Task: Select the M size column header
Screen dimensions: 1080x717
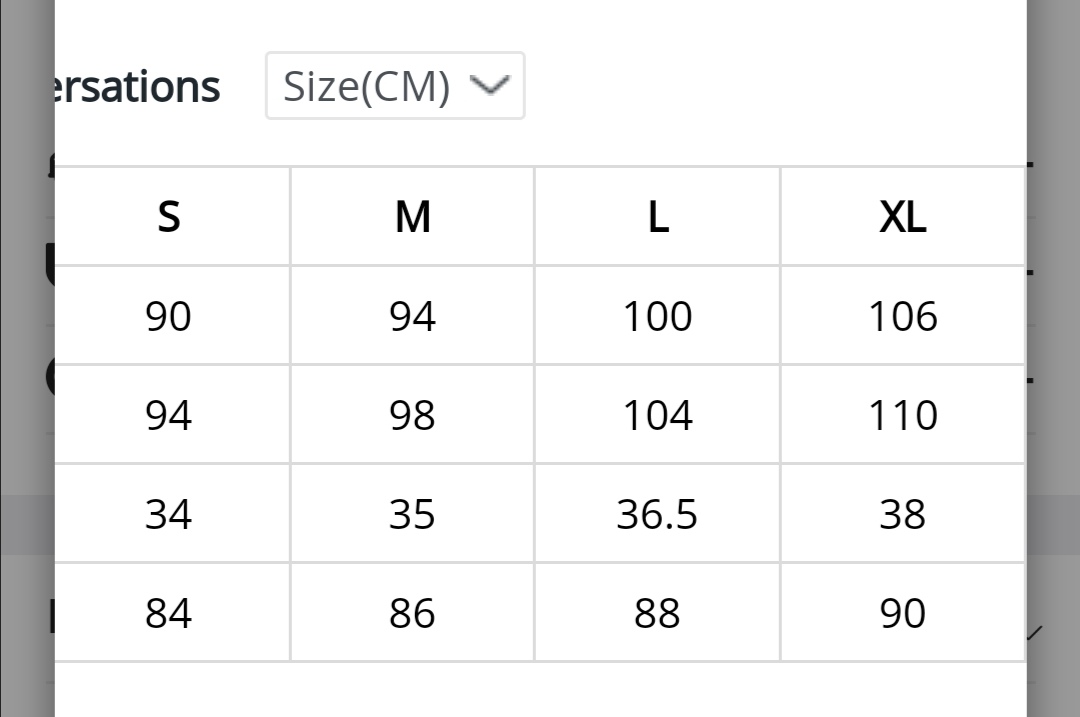Action: [412, 217]
